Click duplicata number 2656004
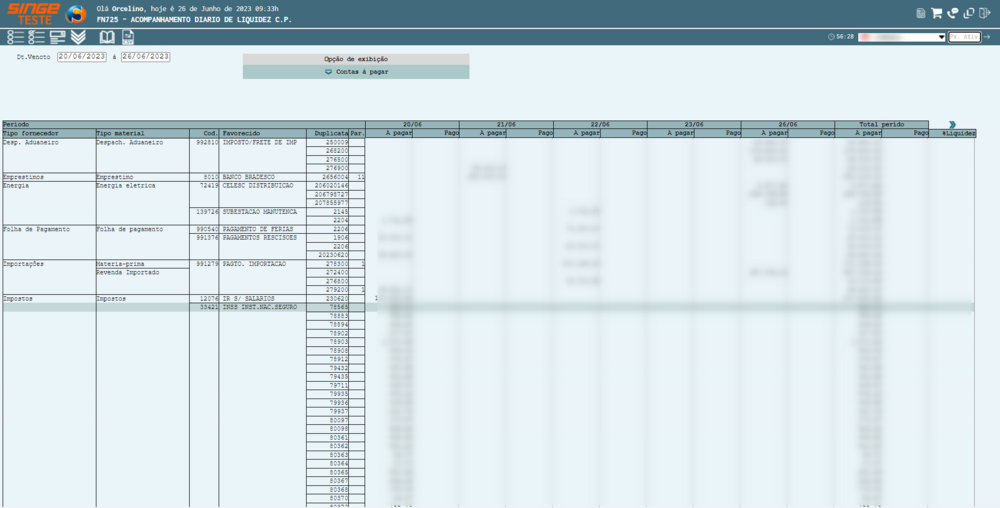 [x=328, y=177]
